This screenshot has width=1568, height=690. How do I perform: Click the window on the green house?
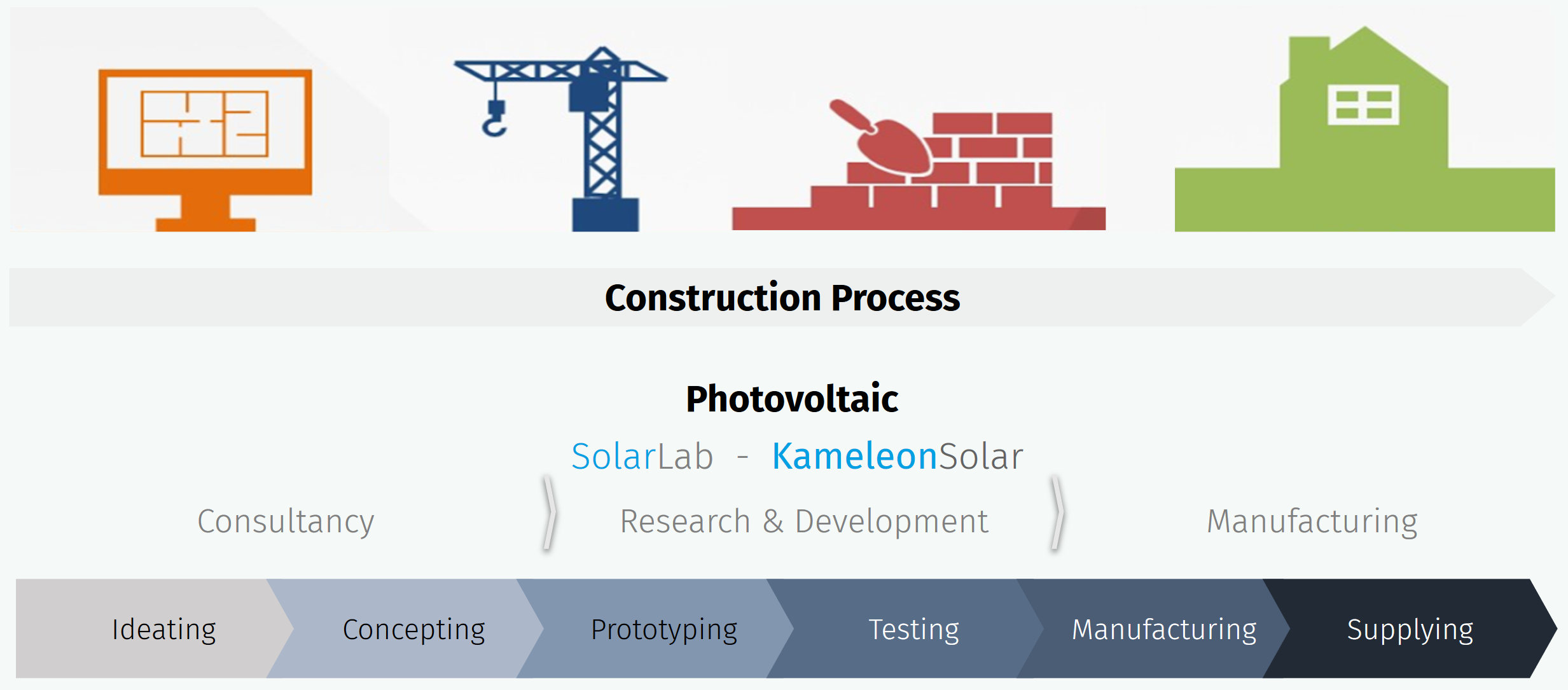1363,105
